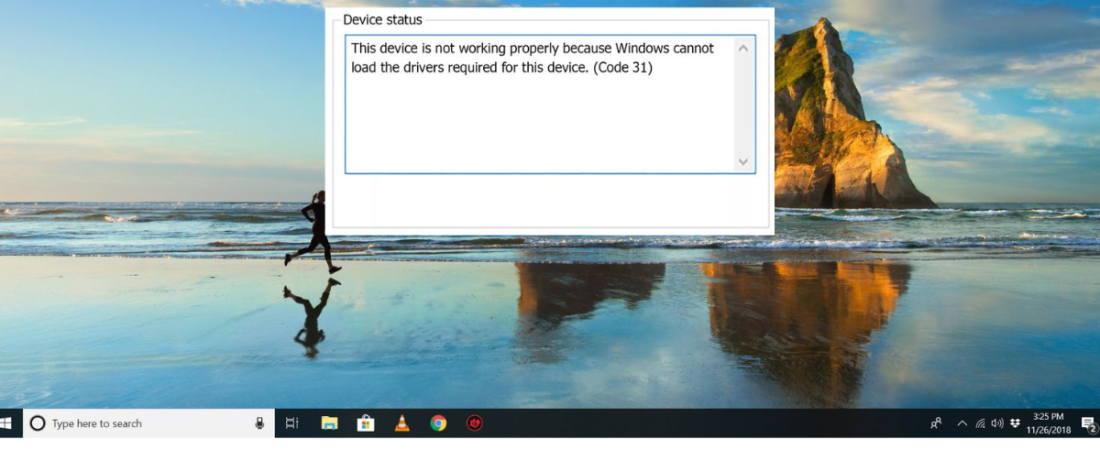Click the Cortana circle icon

(x=38, y=423)
